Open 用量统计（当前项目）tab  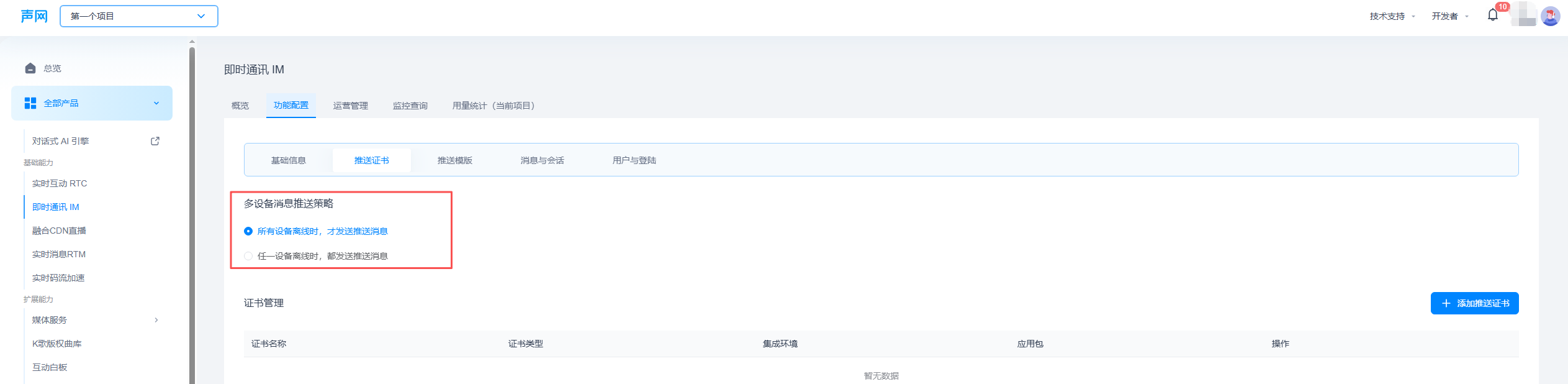pyautogui.click(x=493, y=106)
